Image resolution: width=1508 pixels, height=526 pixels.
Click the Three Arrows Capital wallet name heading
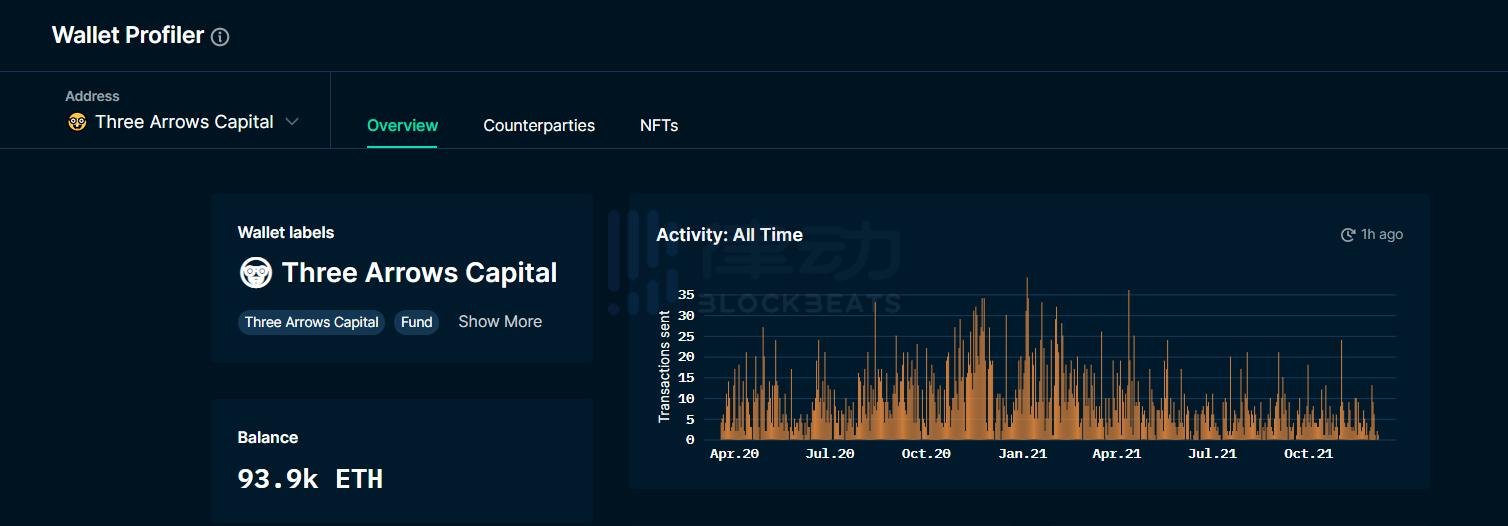(x=420, y=273)
